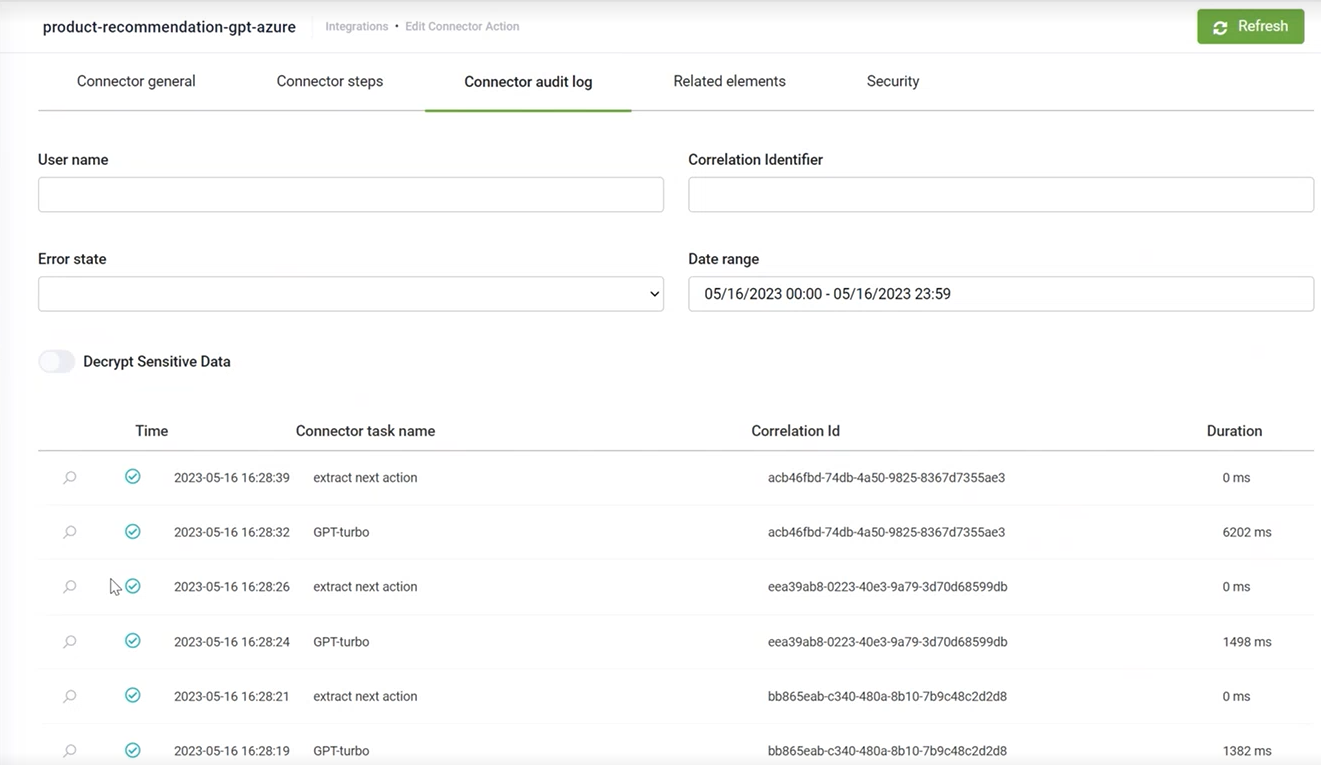This screenshot has height=765, width=1321.
Task: Select the Connector audit log tab
Action: point(528,82)
